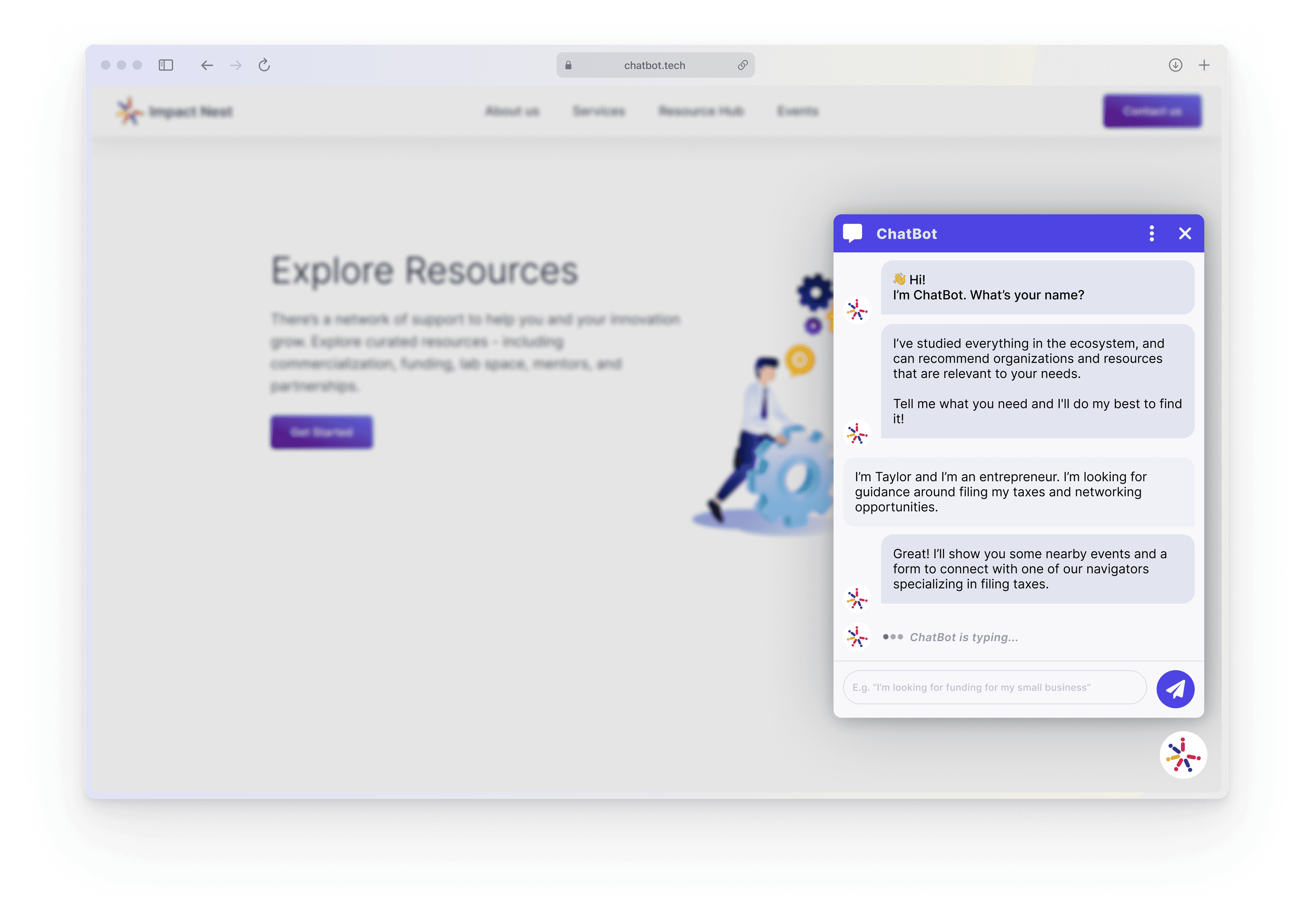
Task: Close the ChatBot panel with the X
Action: pyautogui.click(x=1185, y=233)
